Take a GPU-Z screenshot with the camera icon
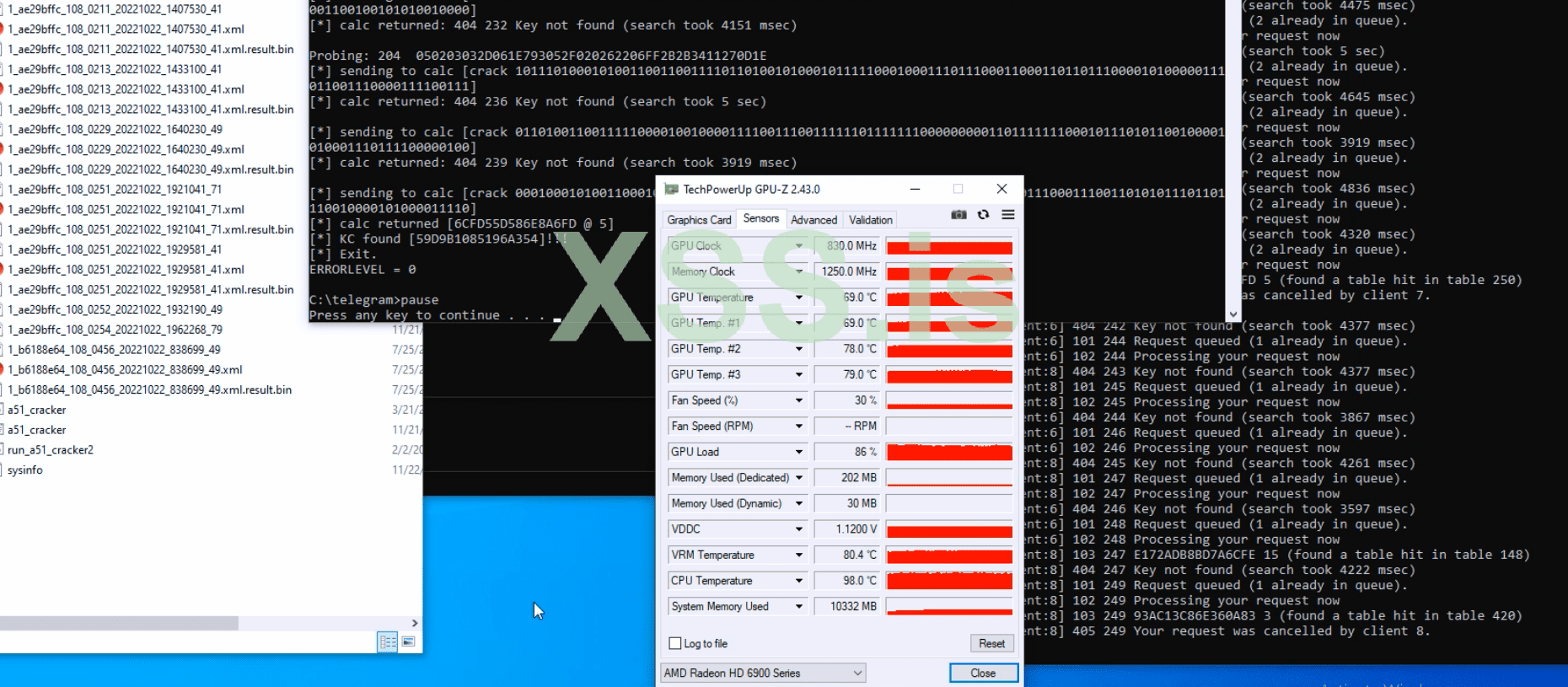The height and width of the screenshot is (687, 1568). pos(959,215)
